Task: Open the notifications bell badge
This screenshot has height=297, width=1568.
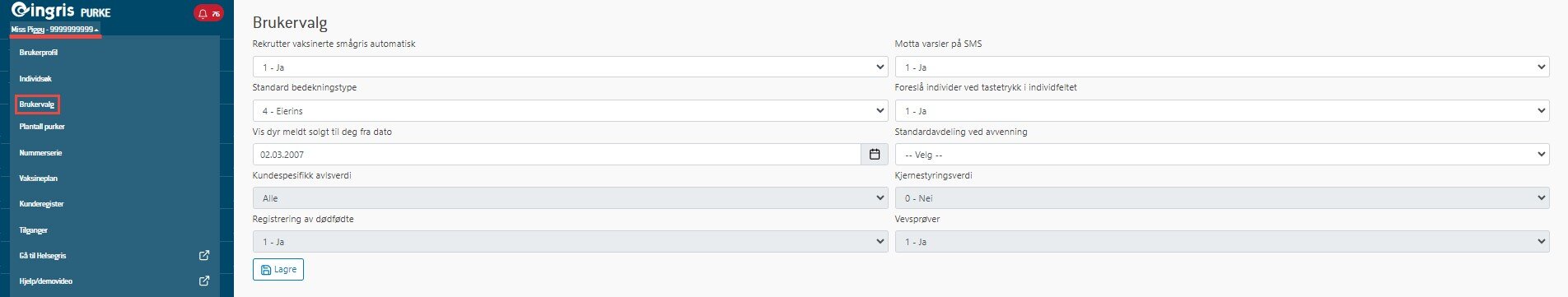Action: (x=208, y=14)
